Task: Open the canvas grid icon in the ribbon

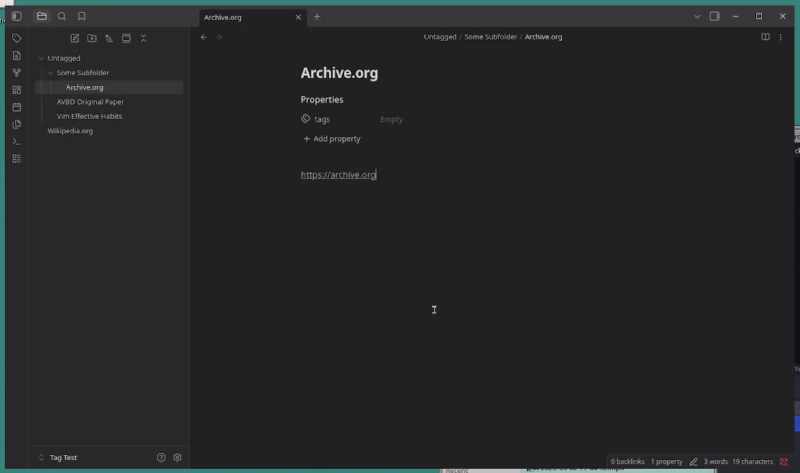Action: point(16,90)
